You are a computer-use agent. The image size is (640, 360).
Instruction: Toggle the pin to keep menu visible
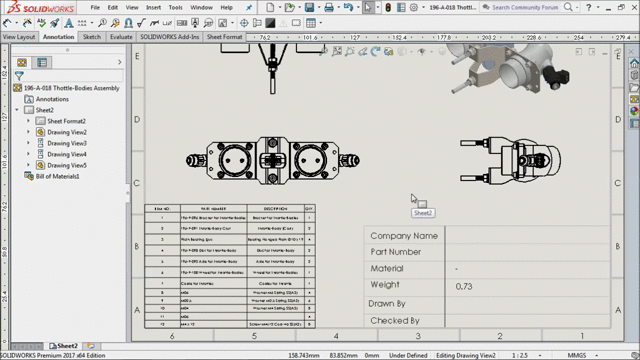(x=249, y=7)
